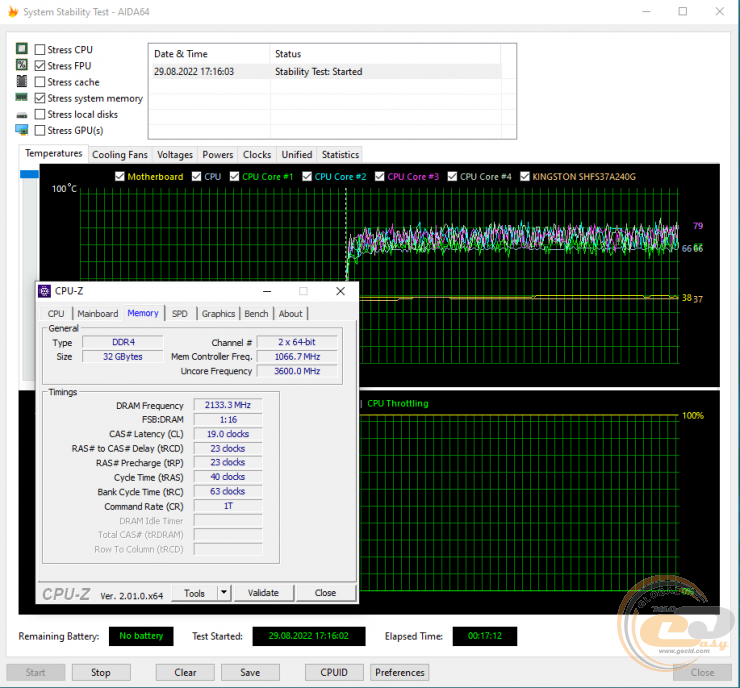Toggle CPU Core #3 graph checkbox
Screen dimensions: 740x688
pyautogui.click(x=380, y=176)
